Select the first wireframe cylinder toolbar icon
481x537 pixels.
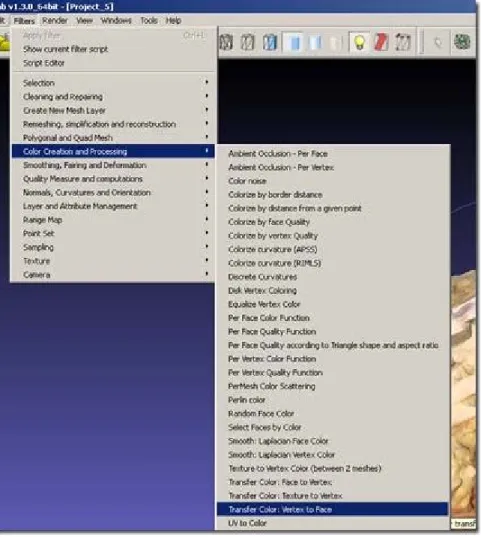pos(226,42)
